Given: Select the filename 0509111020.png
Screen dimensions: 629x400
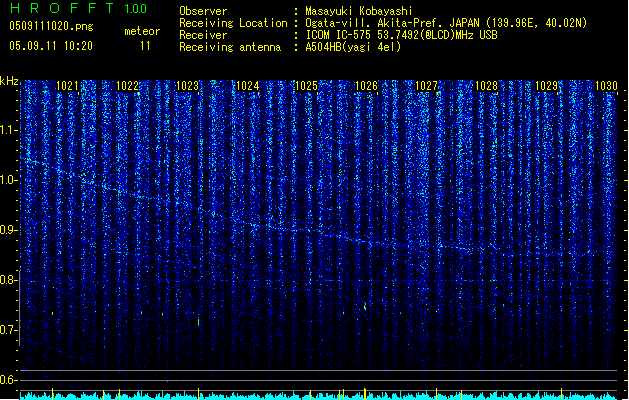Looking at the screenshot, I should pyautogui.click(x=51, y=26).
